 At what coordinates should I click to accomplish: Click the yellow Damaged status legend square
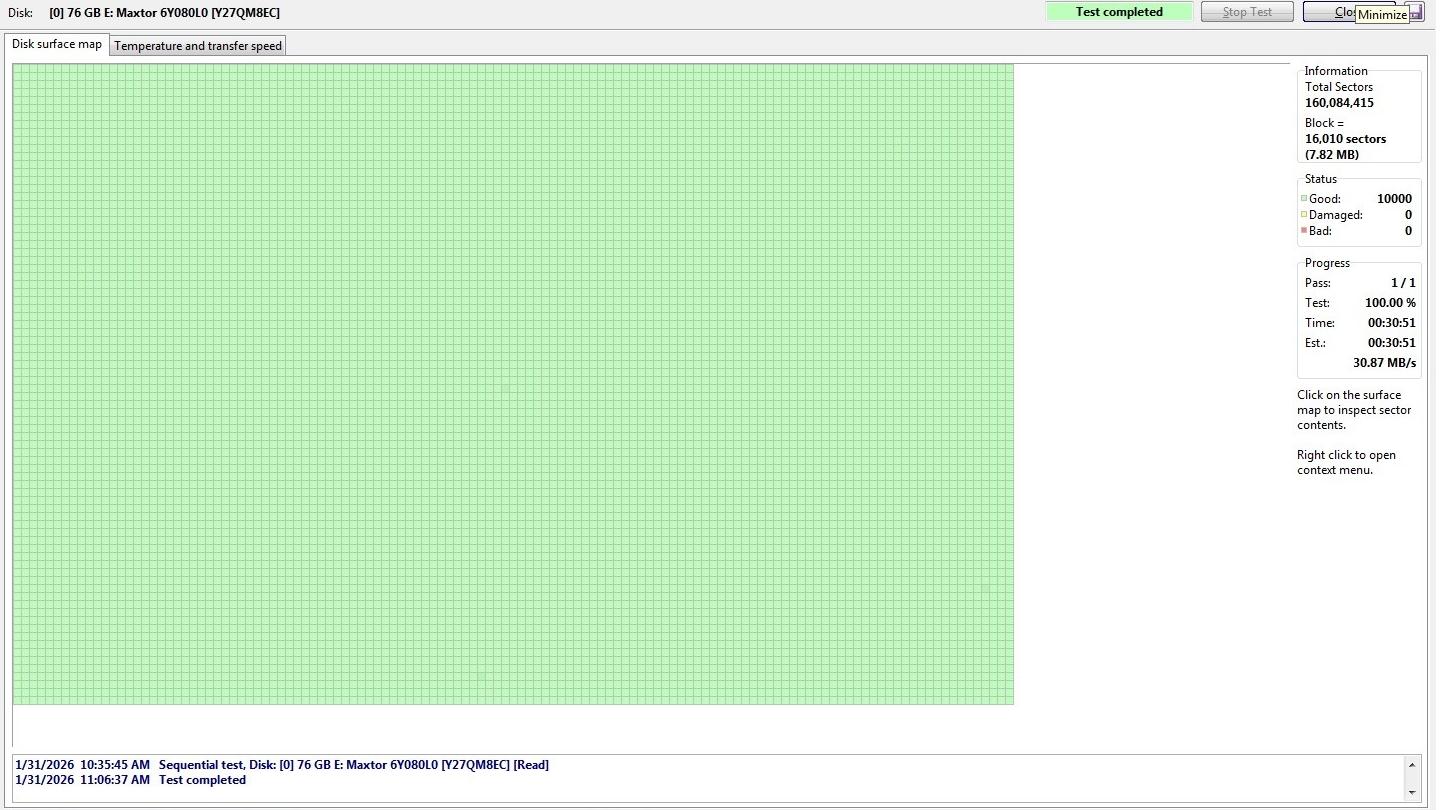(x=1304, y=215)
